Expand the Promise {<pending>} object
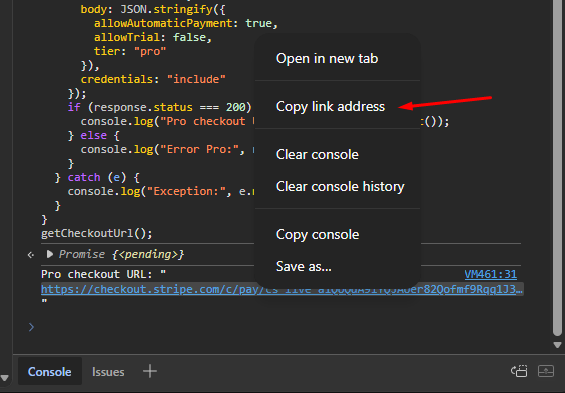 (x=50, y=254)
